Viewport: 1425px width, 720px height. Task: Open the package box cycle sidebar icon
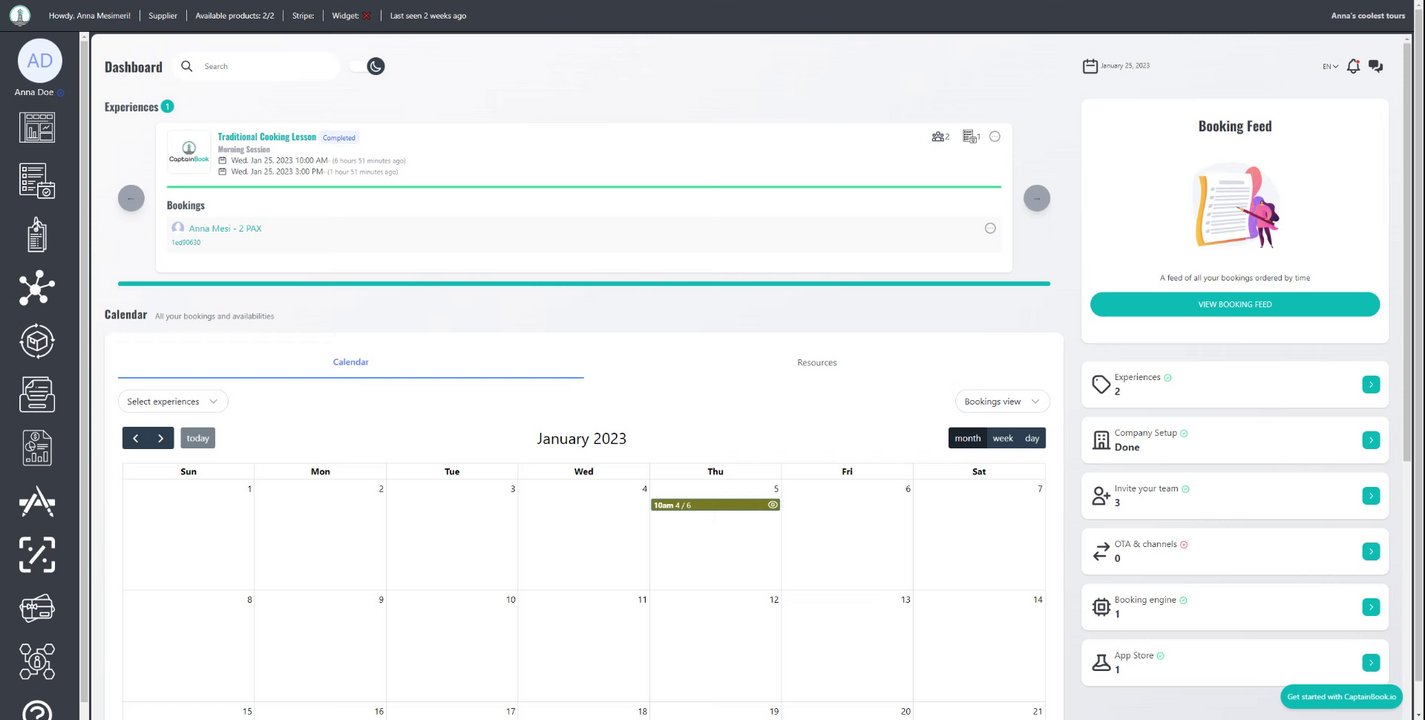(x=37, y=341)
